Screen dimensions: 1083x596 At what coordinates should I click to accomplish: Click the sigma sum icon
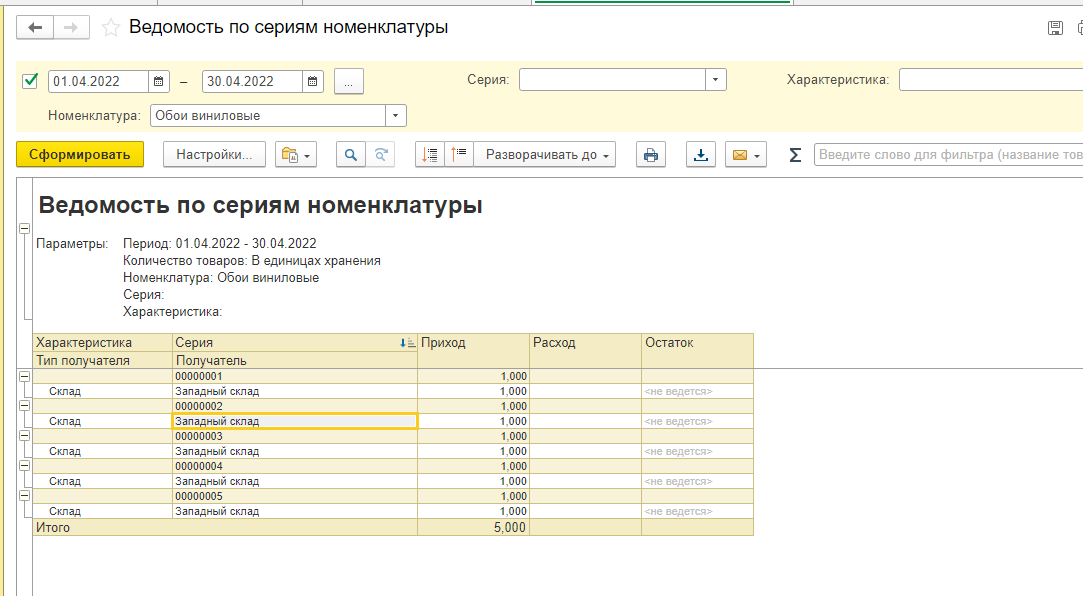click(x=795, y=154)
